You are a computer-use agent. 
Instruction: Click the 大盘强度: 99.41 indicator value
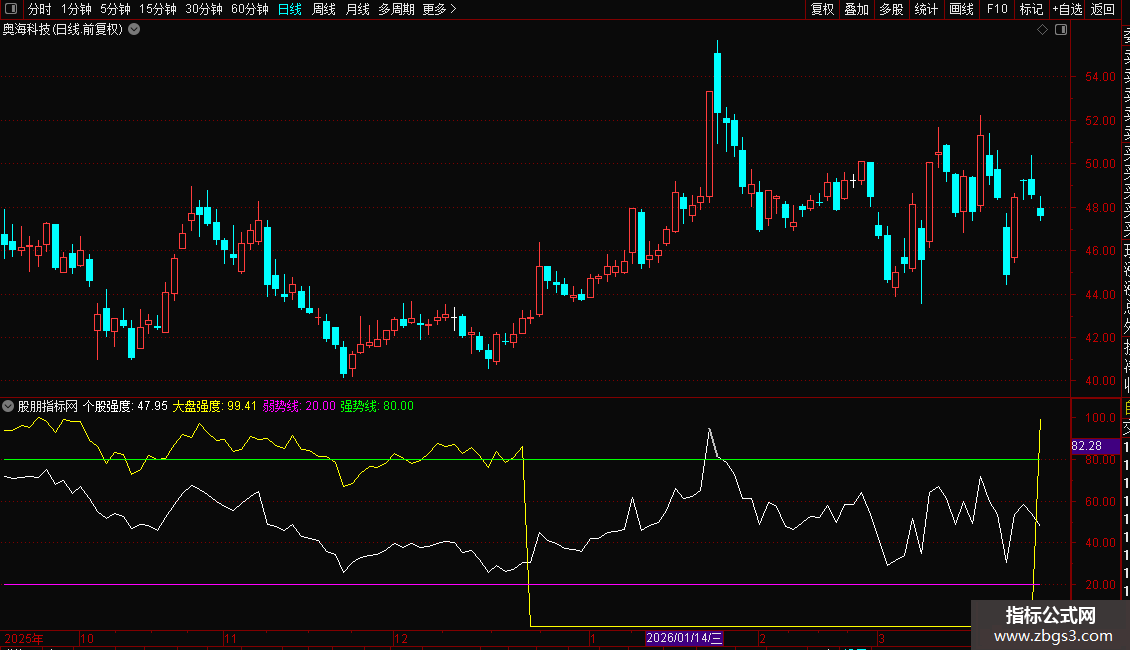click(214, 406)
